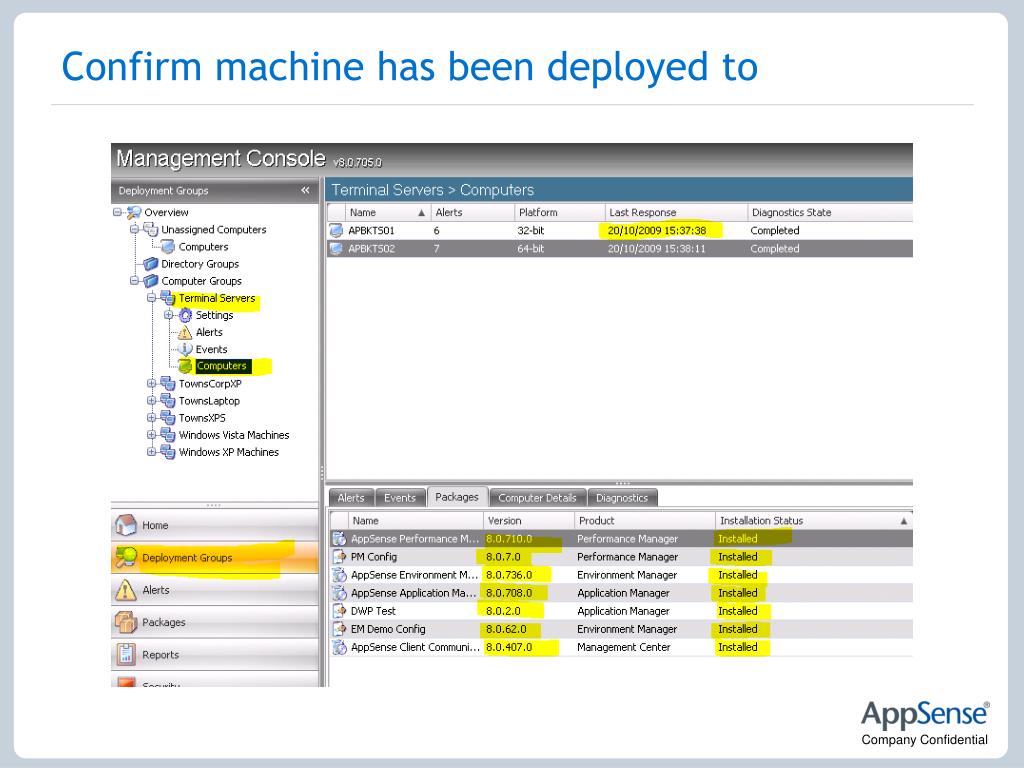Sort computers by Name column header
The image size is (1024, 768).
387,212
